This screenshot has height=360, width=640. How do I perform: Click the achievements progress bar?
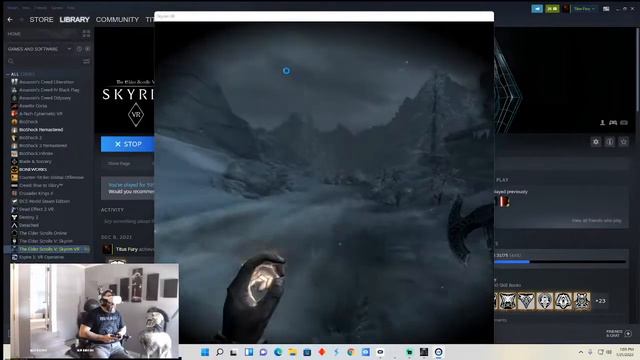[x=560, y=262]
